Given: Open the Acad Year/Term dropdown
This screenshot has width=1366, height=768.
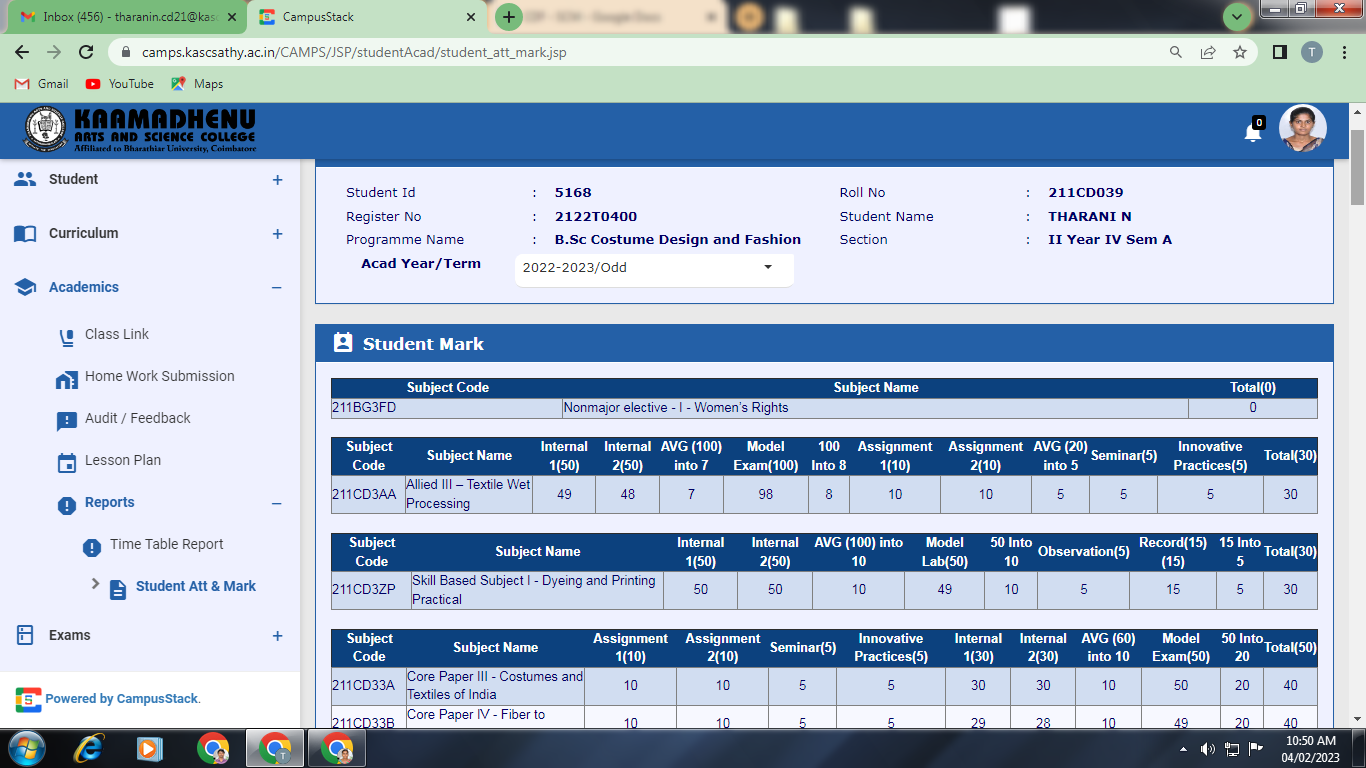Looking at the screenshot, I should pos(654,268).
